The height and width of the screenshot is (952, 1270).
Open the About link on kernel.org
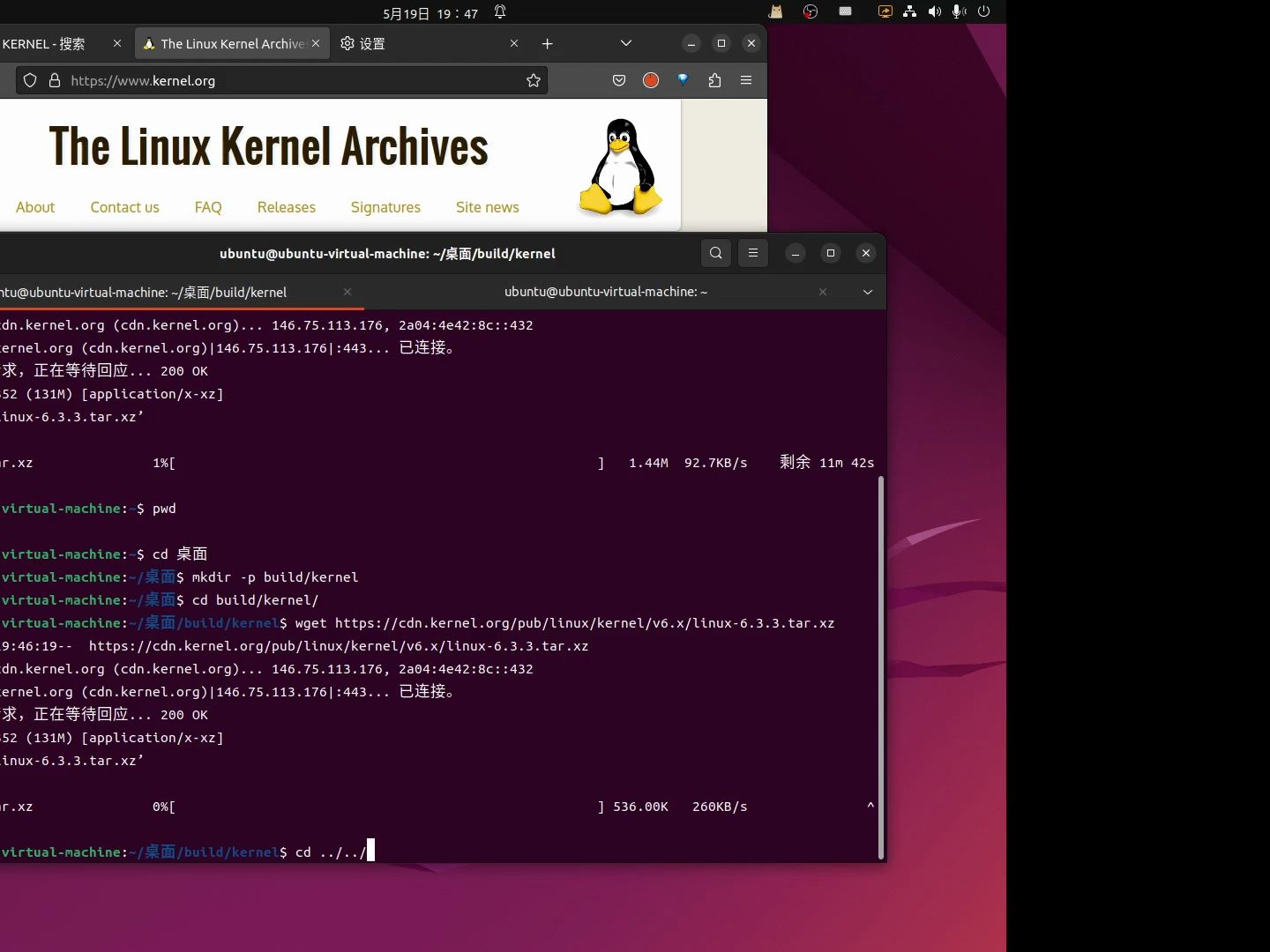click(35, 207)
